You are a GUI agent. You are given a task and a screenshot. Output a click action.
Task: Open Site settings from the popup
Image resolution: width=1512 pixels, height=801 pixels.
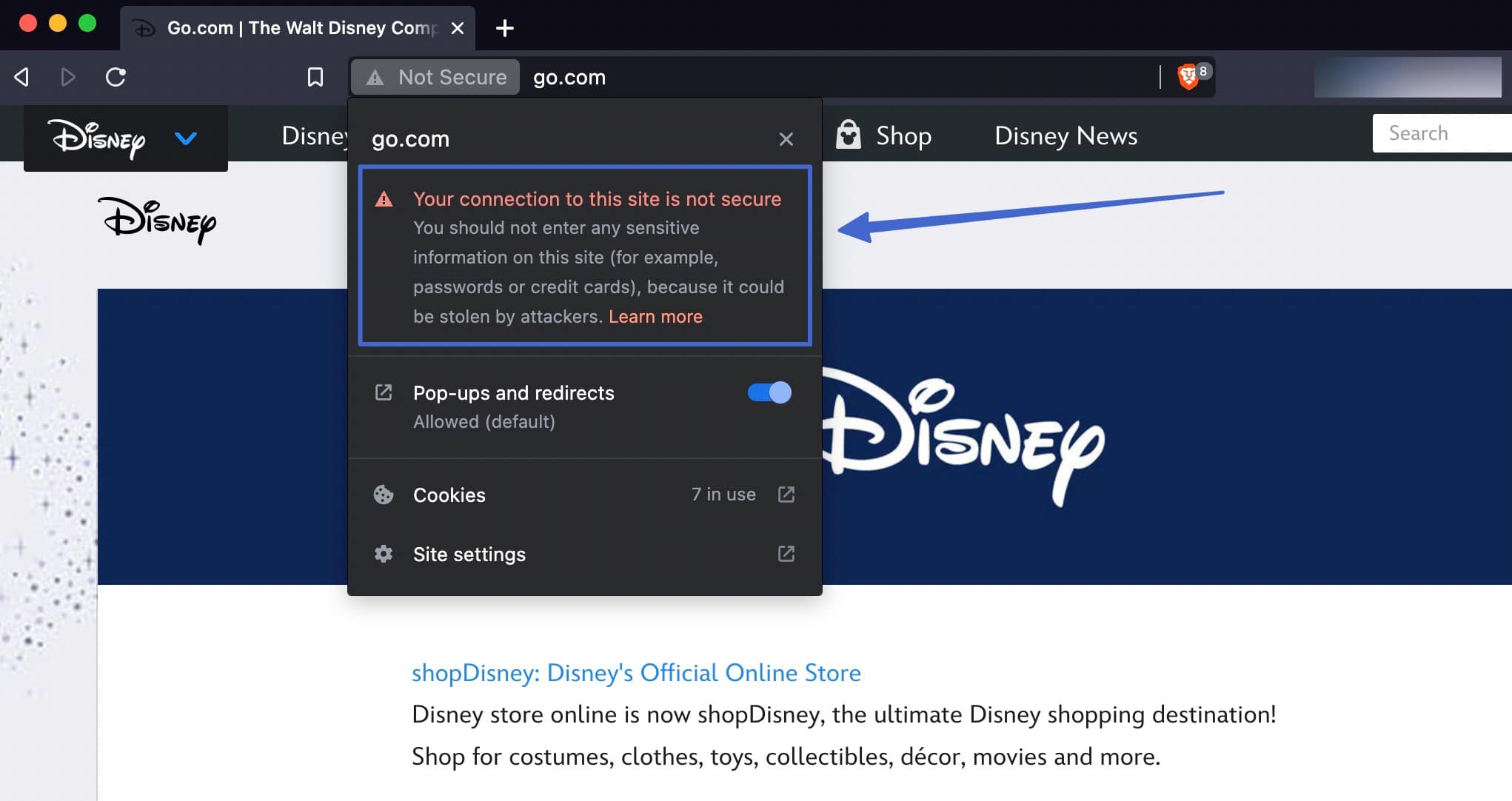pyautogui.click(x=469, y=554)
